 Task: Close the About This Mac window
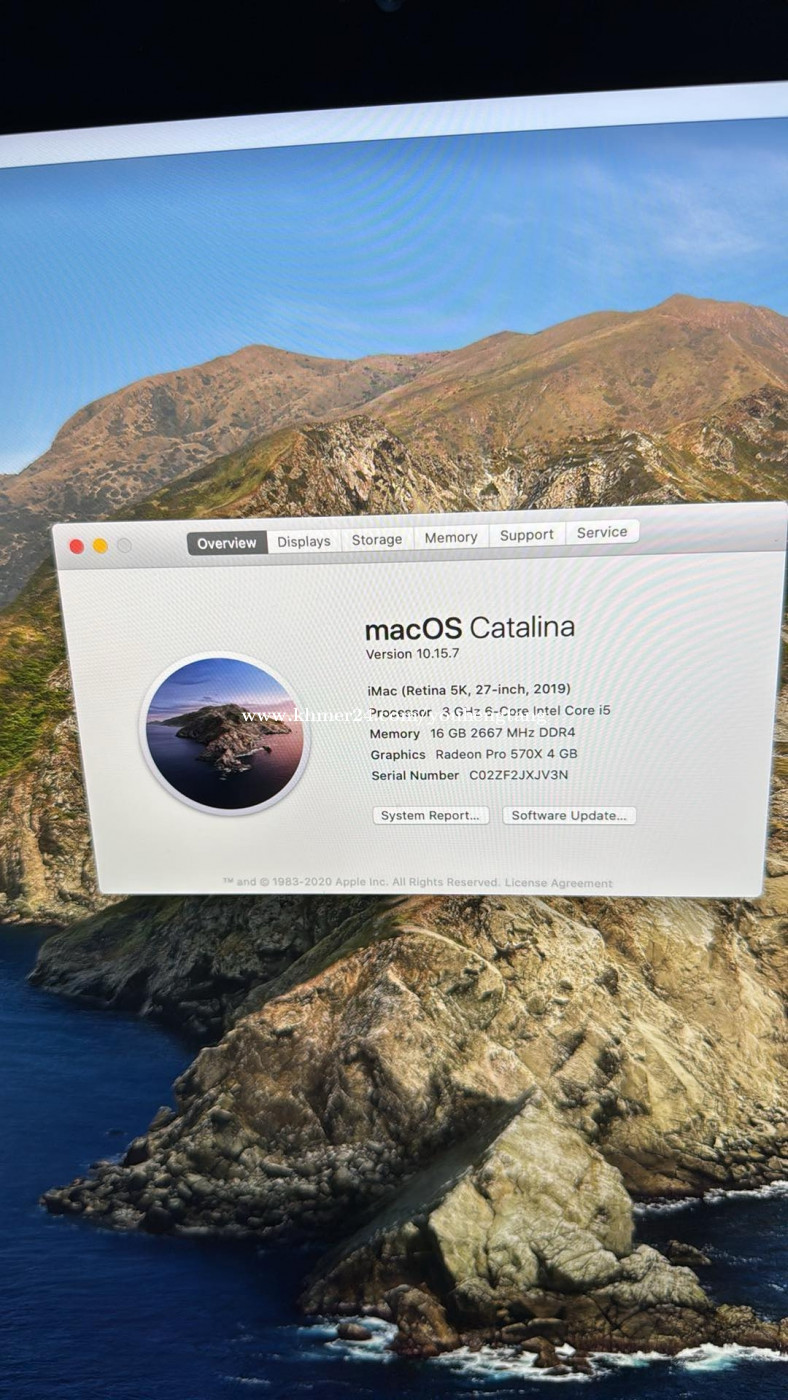76,546
